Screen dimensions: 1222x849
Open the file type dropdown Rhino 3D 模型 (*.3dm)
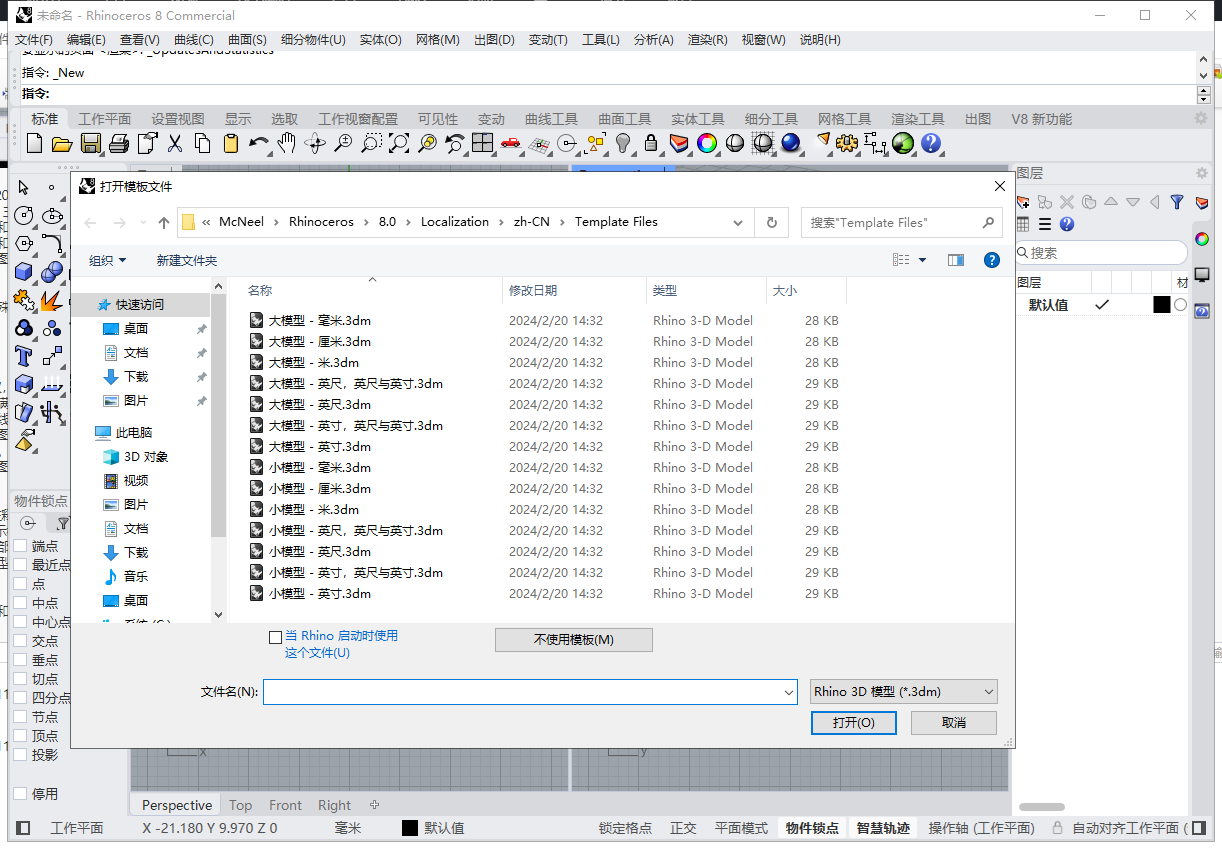point(903,691)
